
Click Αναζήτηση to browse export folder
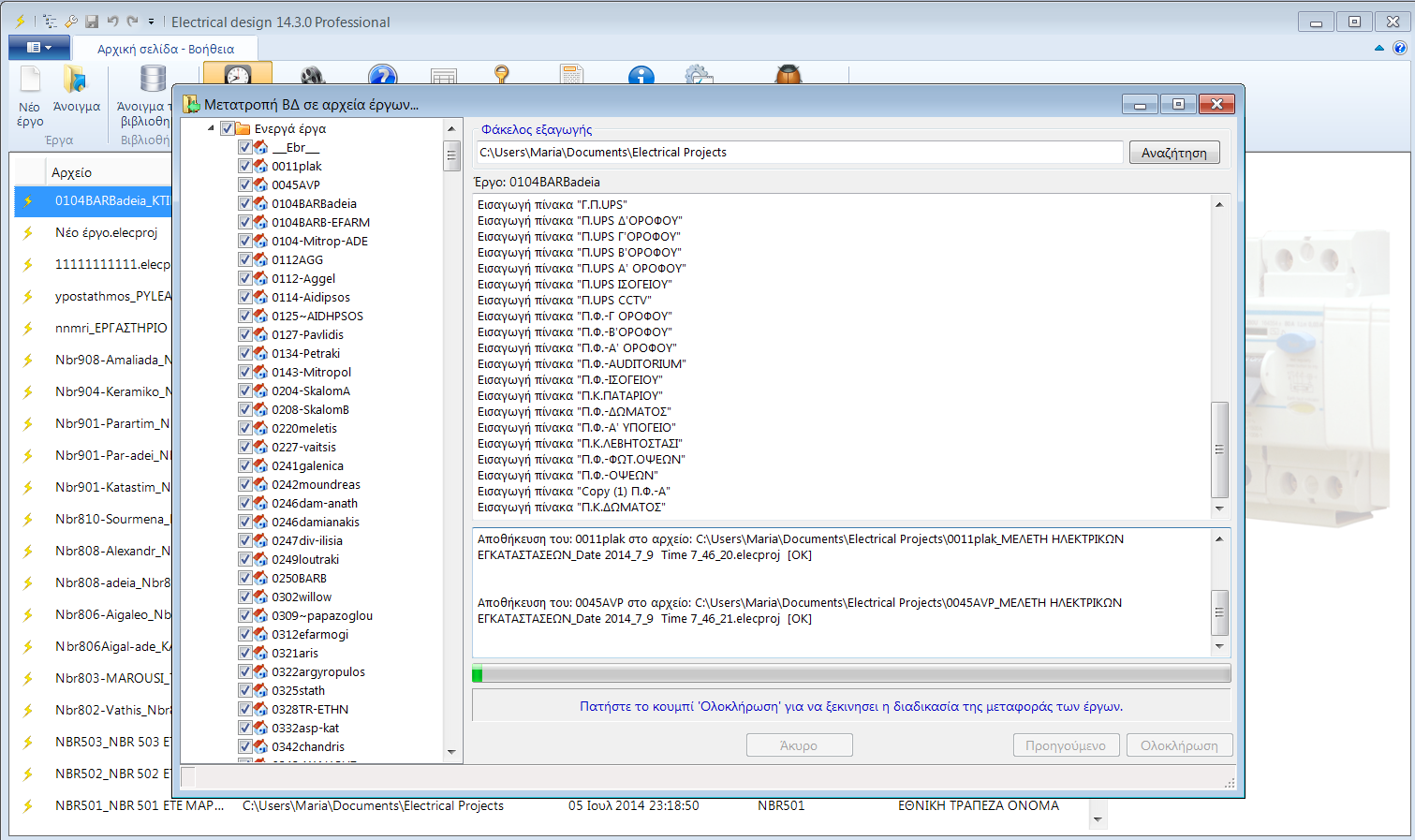pos(1173,152)
